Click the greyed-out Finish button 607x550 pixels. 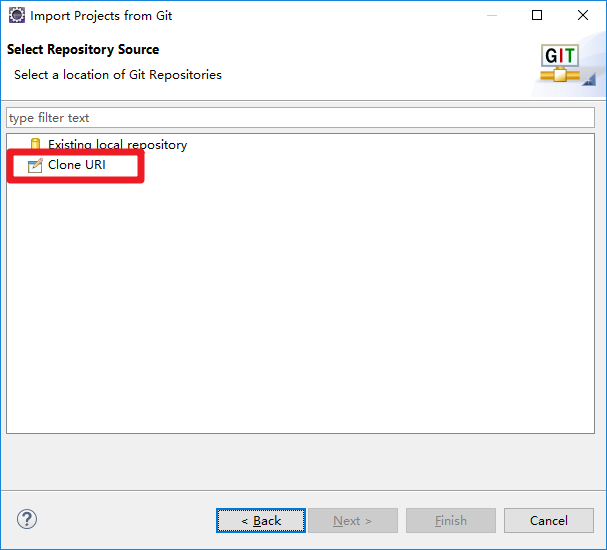(x=451, y=521)
